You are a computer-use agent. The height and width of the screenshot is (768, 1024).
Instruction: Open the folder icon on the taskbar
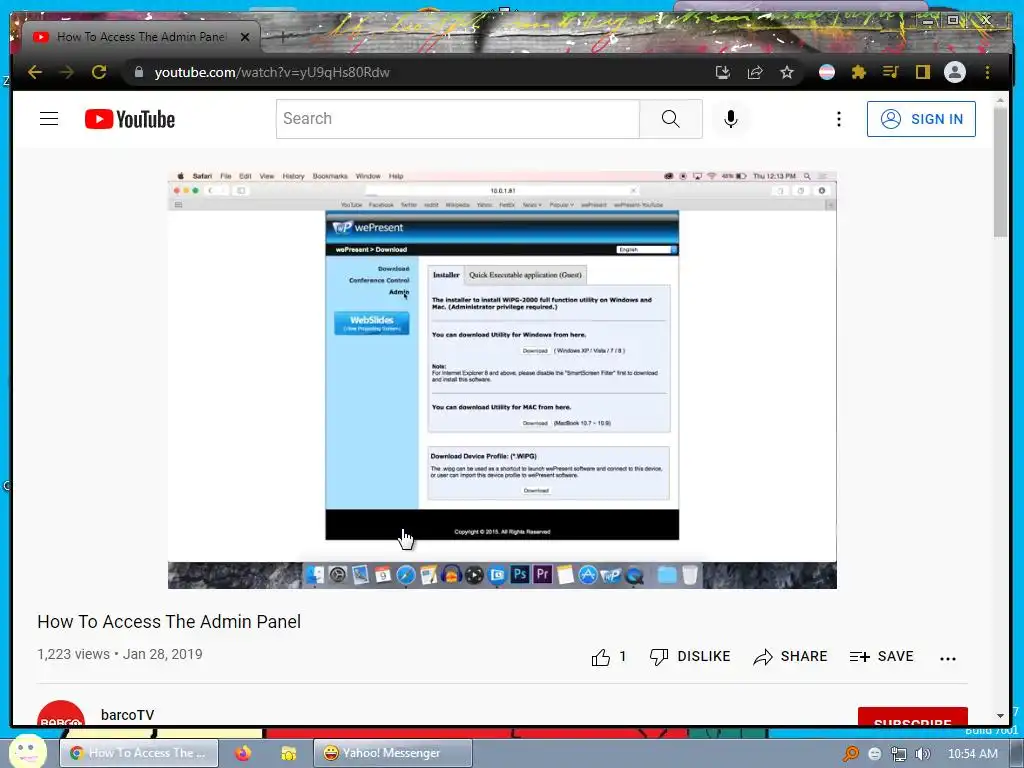(x=288, y=753)
